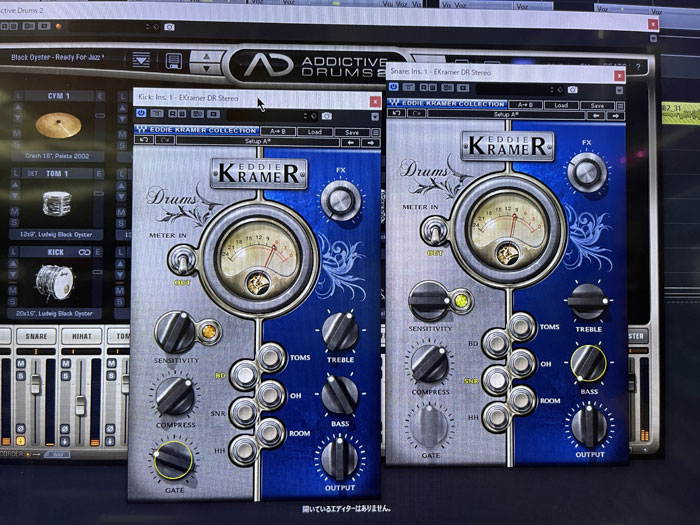Click redo arrow in Kick Kramer plugin

(164, 141)
